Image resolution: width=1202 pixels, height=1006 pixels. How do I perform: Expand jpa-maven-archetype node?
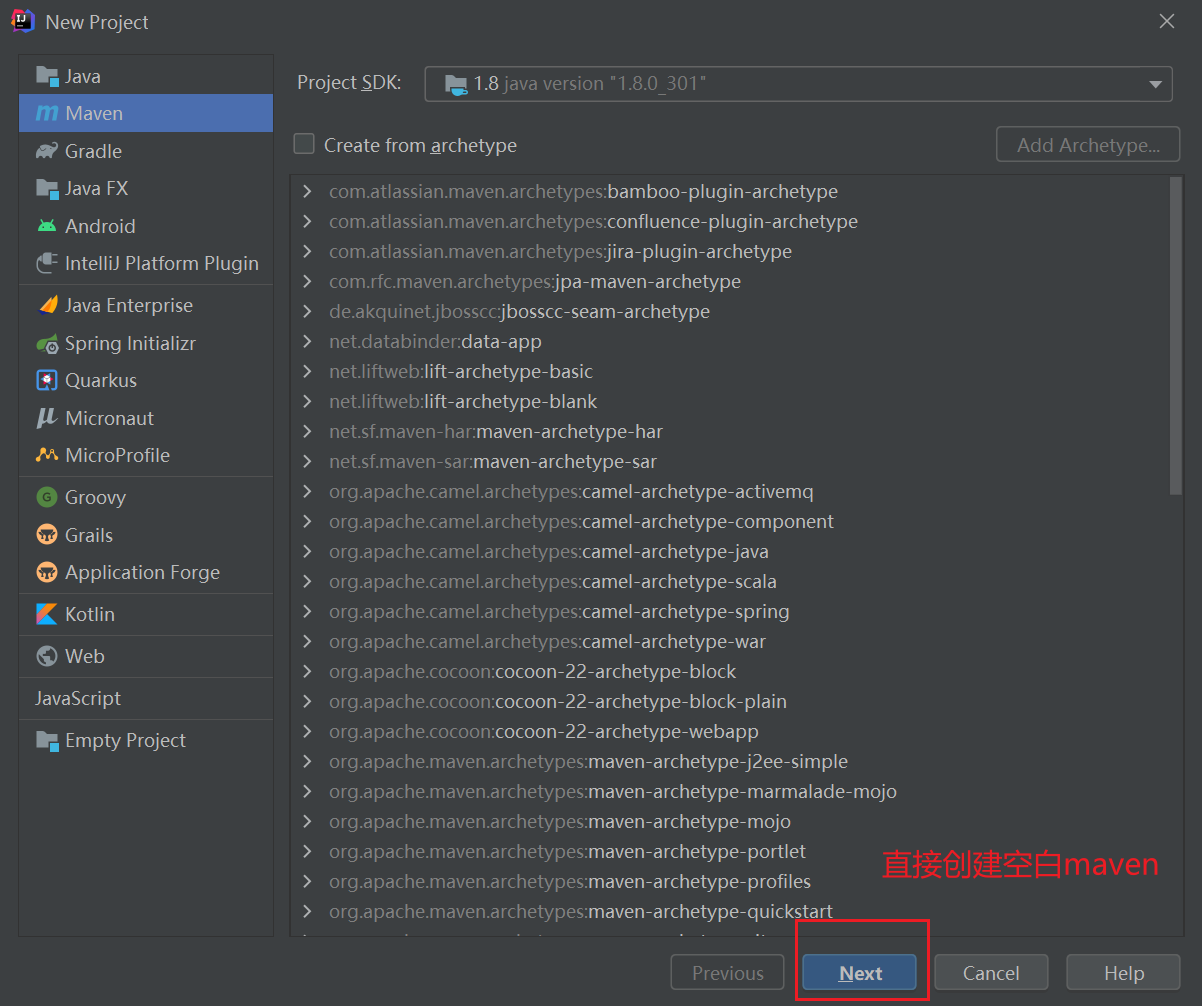(x=307, y=281)
